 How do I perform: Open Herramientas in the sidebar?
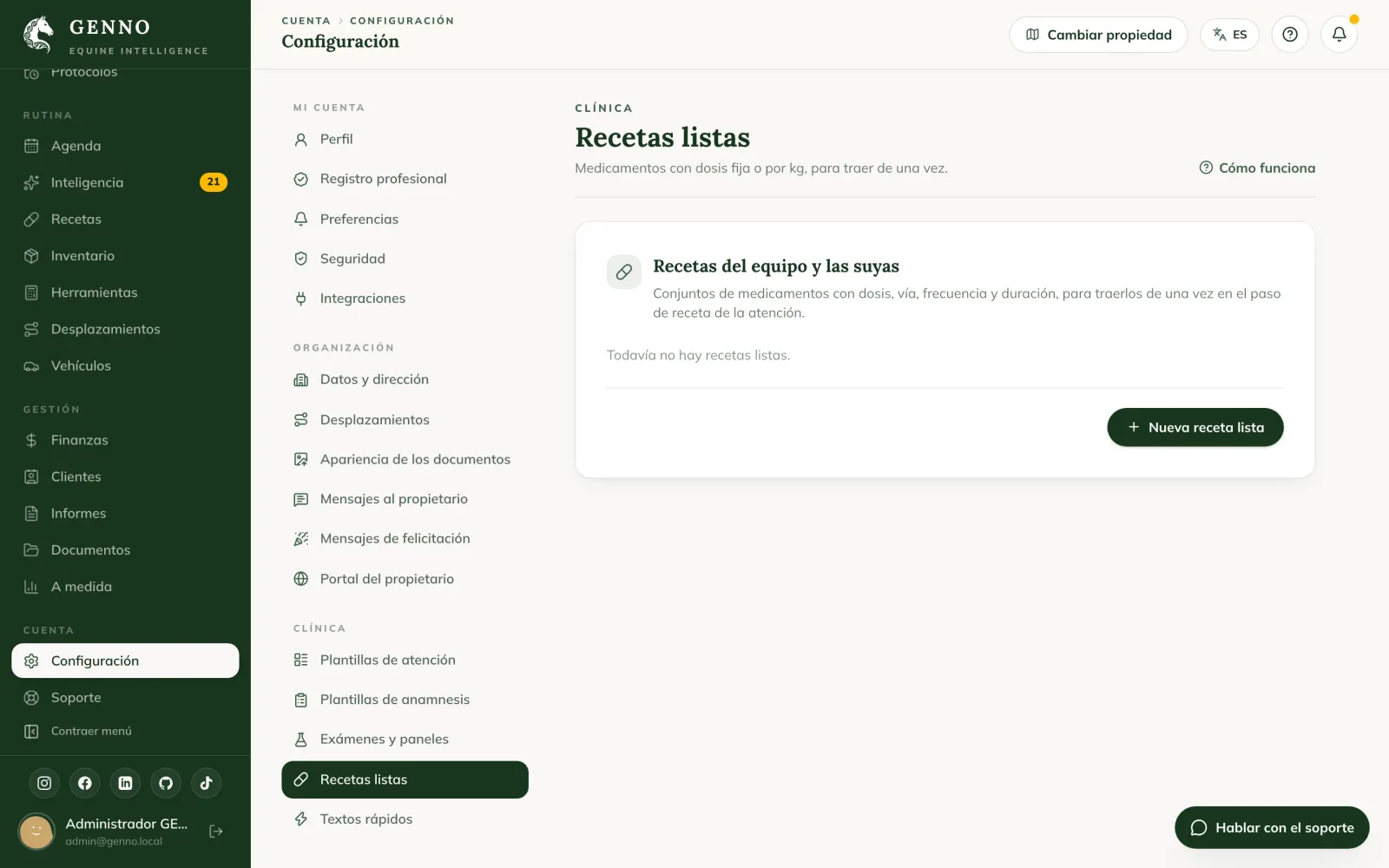tap(125, 293)
